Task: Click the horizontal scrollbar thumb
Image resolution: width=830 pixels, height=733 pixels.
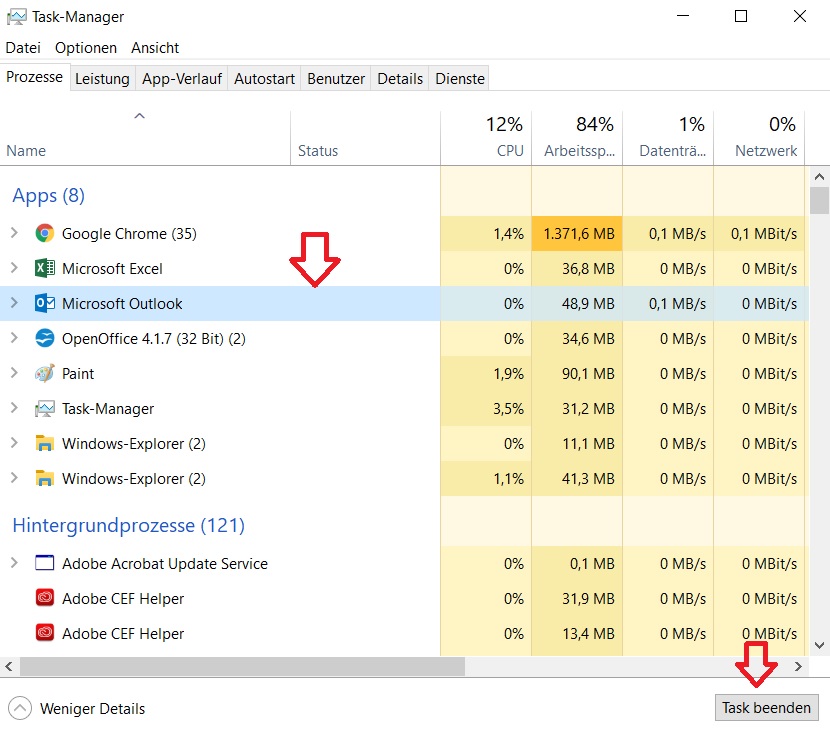Action: [x=242, y=666]
